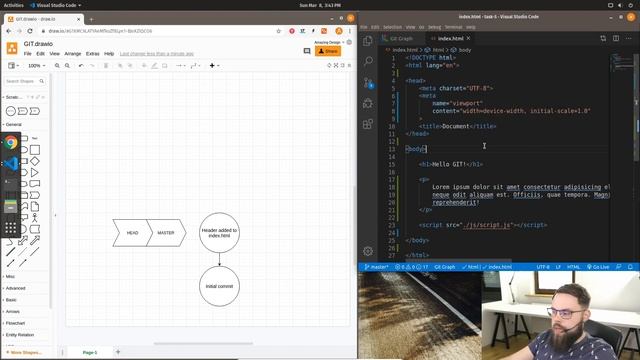
Task: Open VS Code Explorer icon
Action: [368, 40]
